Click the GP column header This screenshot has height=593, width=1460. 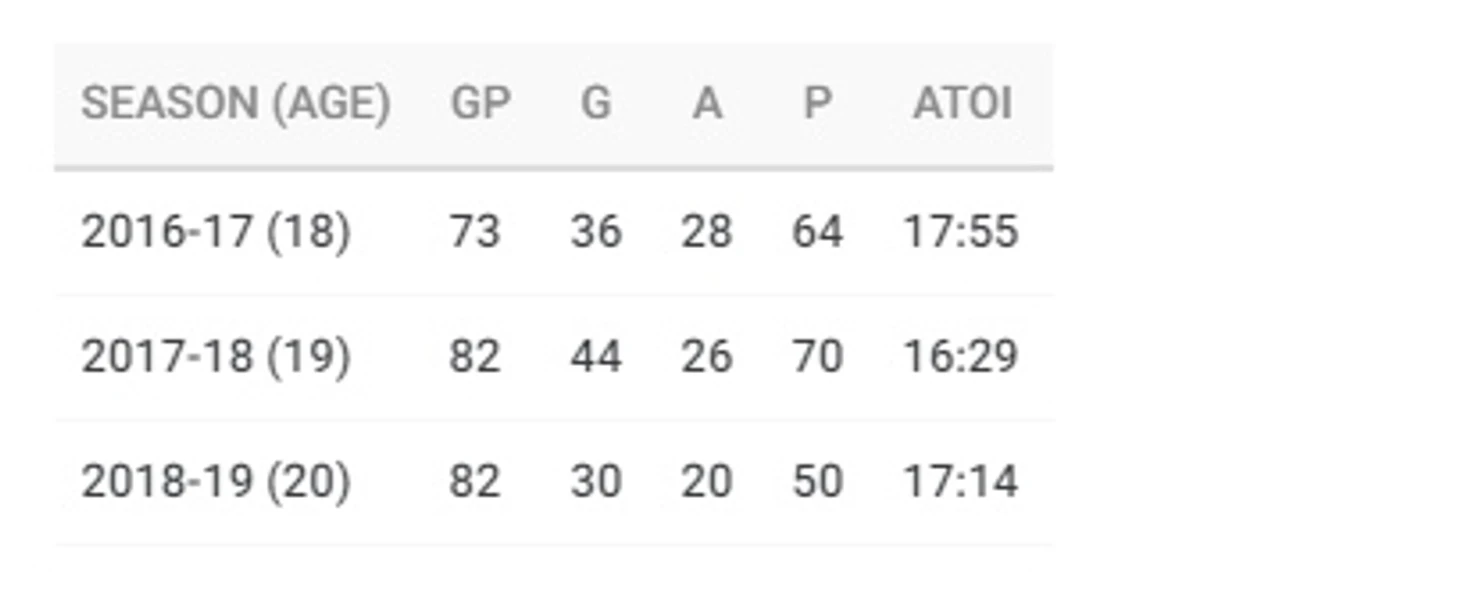point(480,104)
